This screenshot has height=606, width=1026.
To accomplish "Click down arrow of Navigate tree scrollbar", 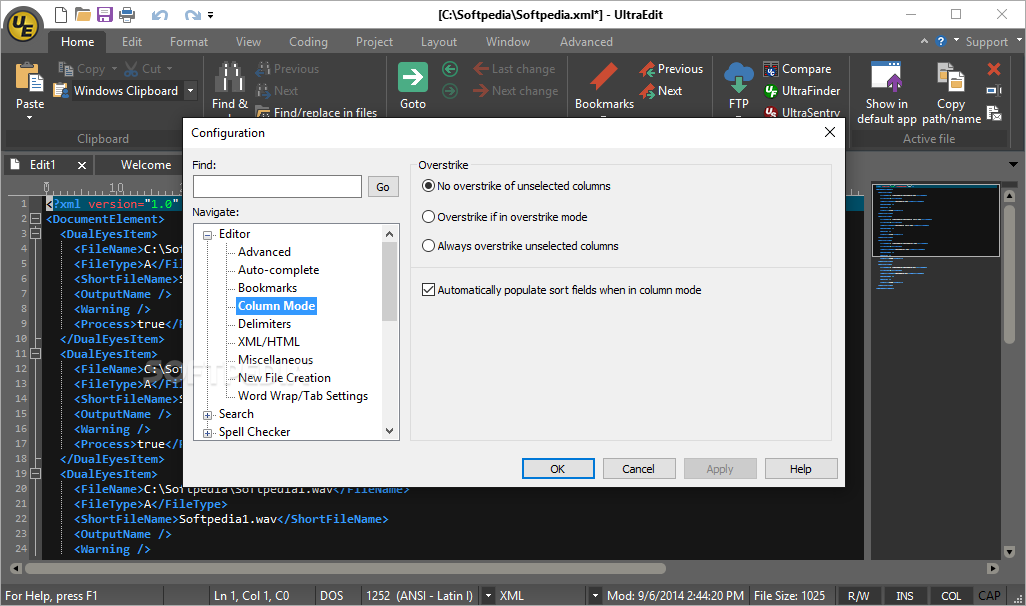I will 390,431.
